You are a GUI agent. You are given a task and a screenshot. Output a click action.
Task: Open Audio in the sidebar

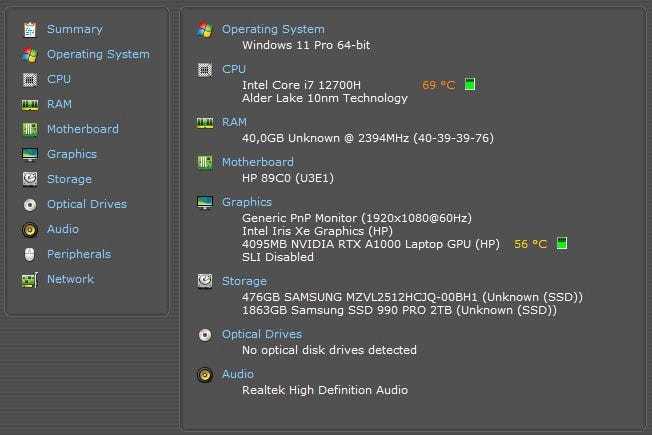click(63, 229)
